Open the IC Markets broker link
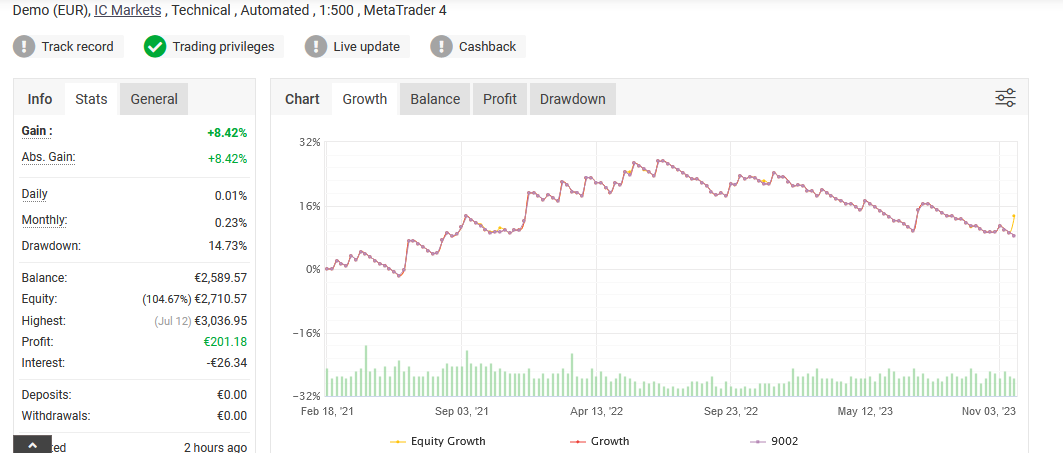This screenshot has height=453, width=1063. click(x=130, y=11)
